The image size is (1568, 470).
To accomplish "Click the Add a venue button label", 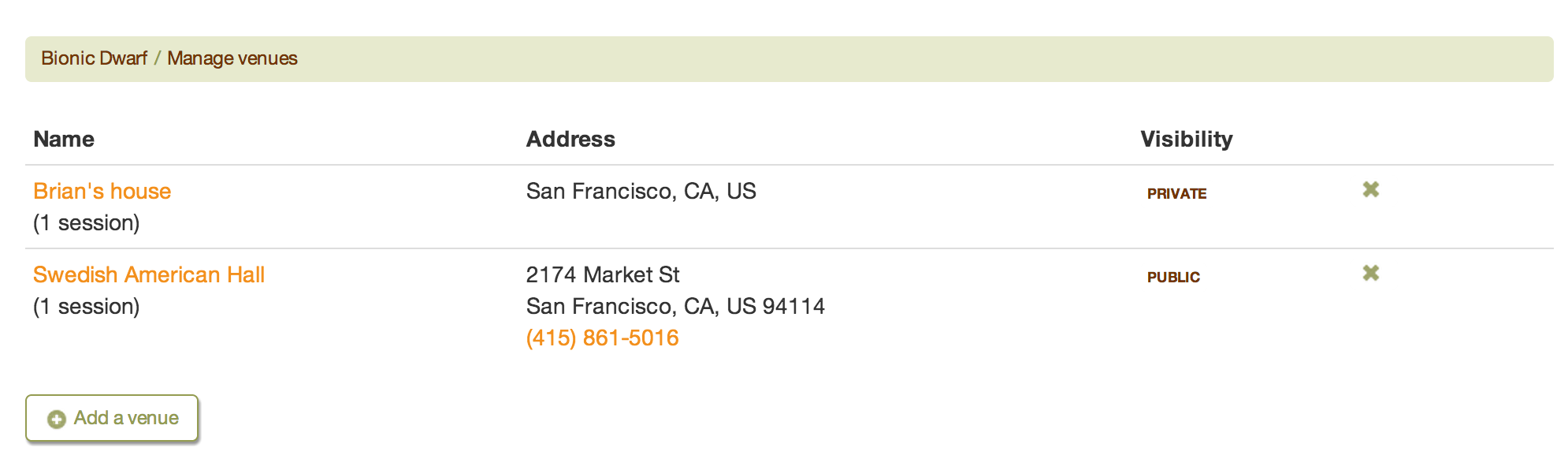I will pyautogui.click(x=126, y=418).
